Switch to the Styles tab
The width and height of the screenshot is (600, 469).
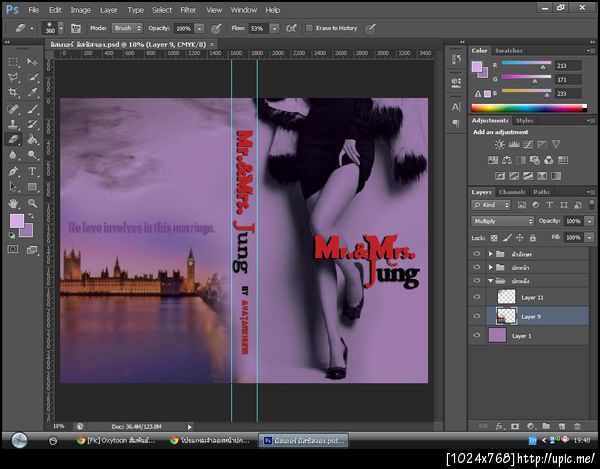[525, 121]
